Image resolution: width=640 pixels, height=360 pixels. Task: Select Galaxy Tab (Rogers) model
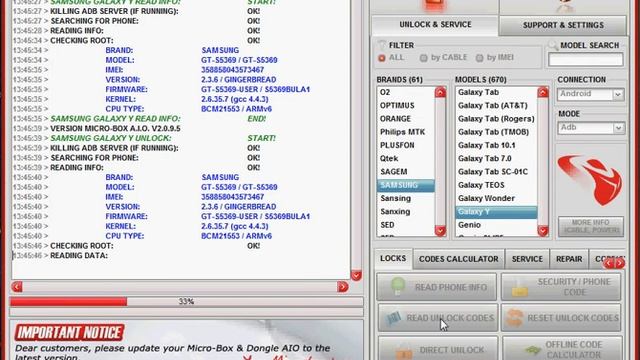(496, 119)
